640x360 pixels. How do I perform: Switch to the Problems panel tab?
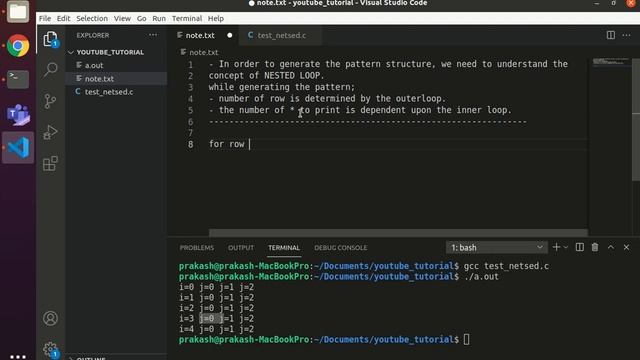[197, 248]
